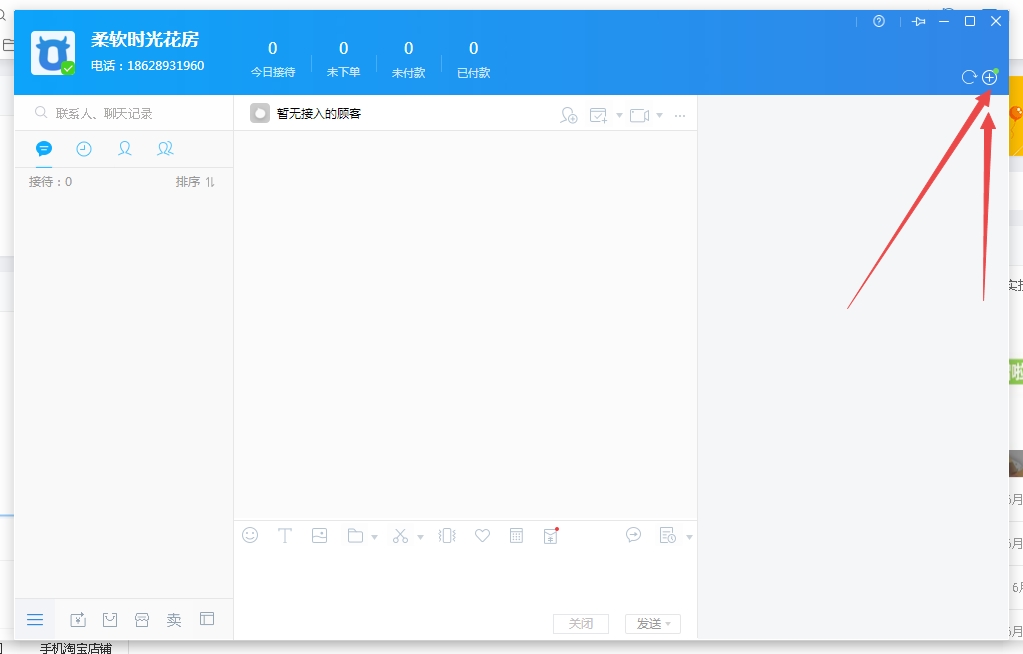1023x654 pixels.
Task: Toggle the 排序 sort order control
Action: [x=195, y=182]
